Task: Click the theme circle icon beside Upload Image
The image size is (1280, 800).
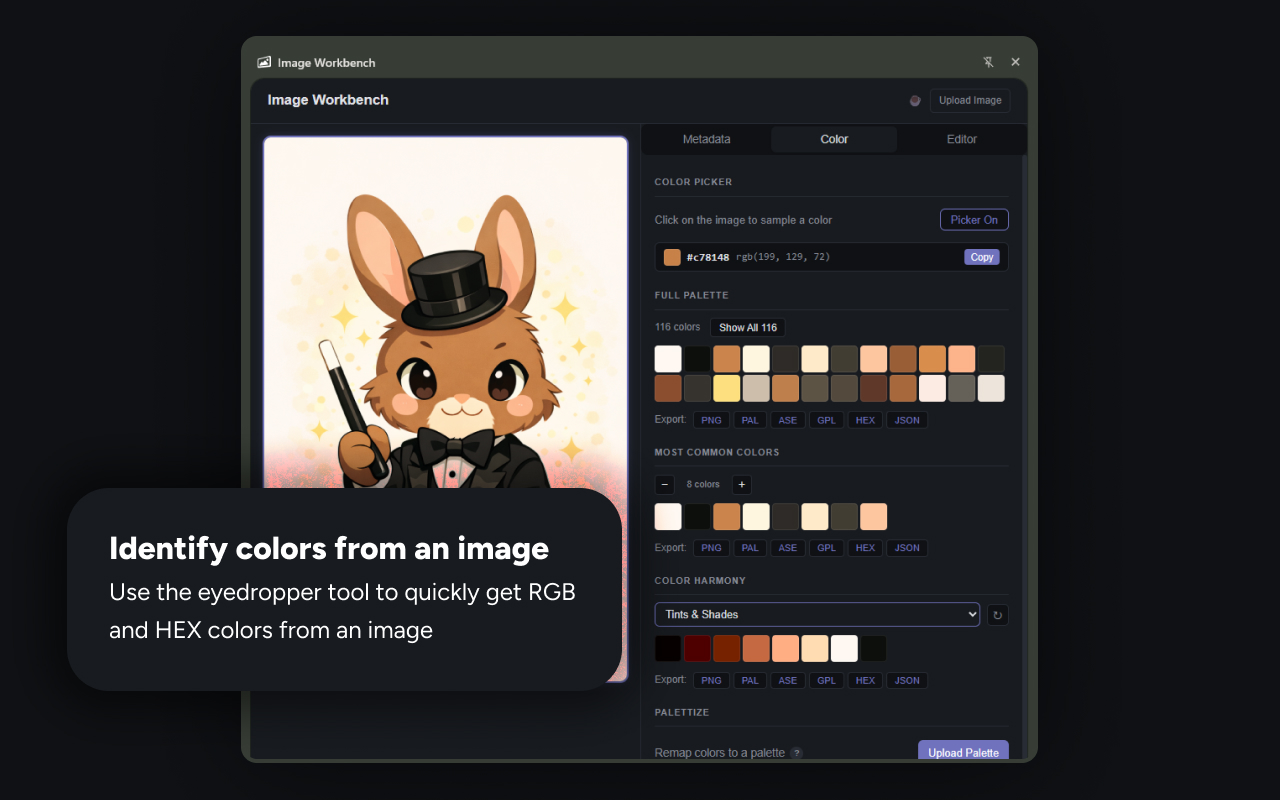Action: (915, 100)
